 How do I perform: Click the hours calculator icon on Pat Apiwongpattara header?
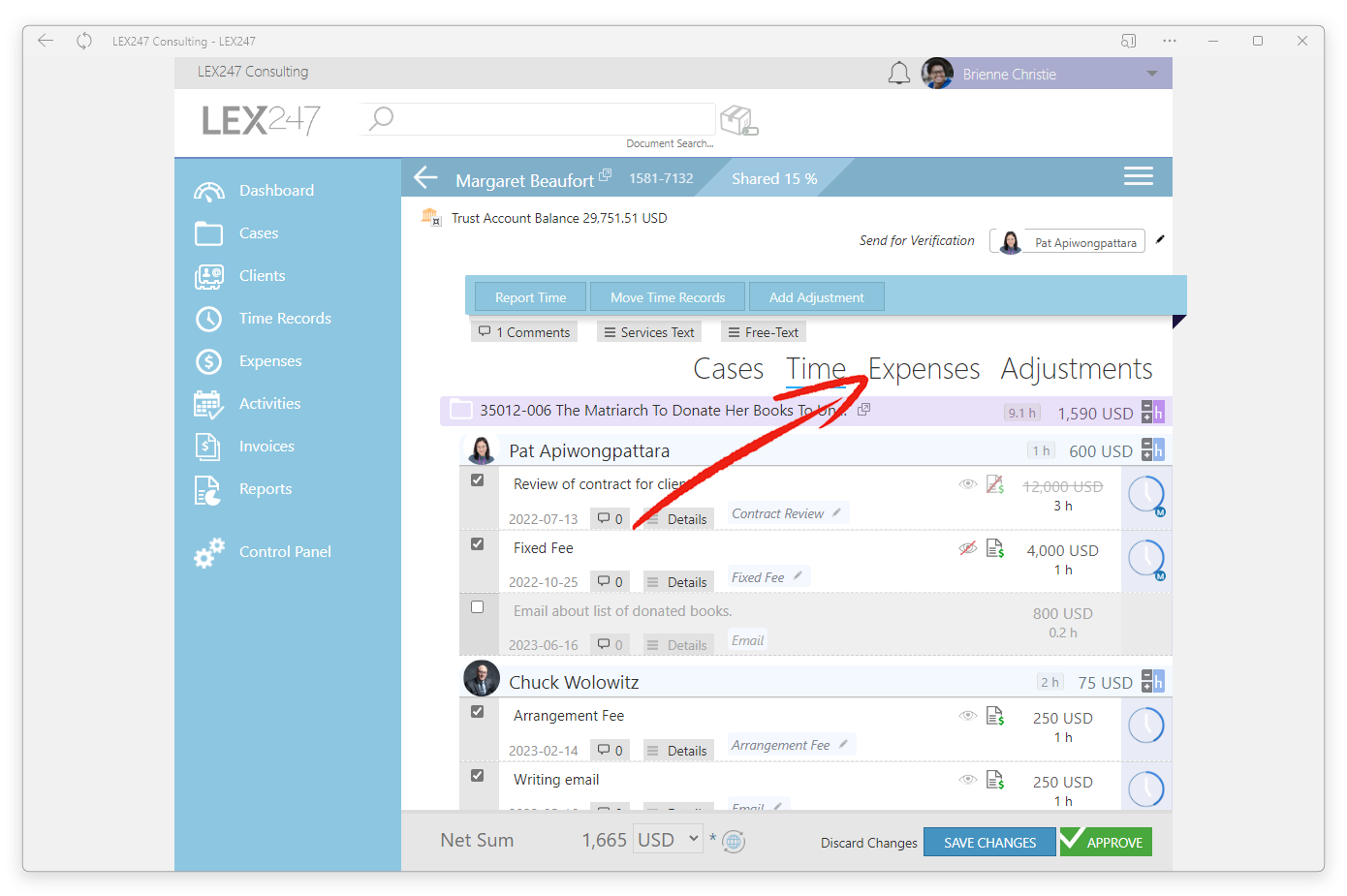pos(1152,449)
